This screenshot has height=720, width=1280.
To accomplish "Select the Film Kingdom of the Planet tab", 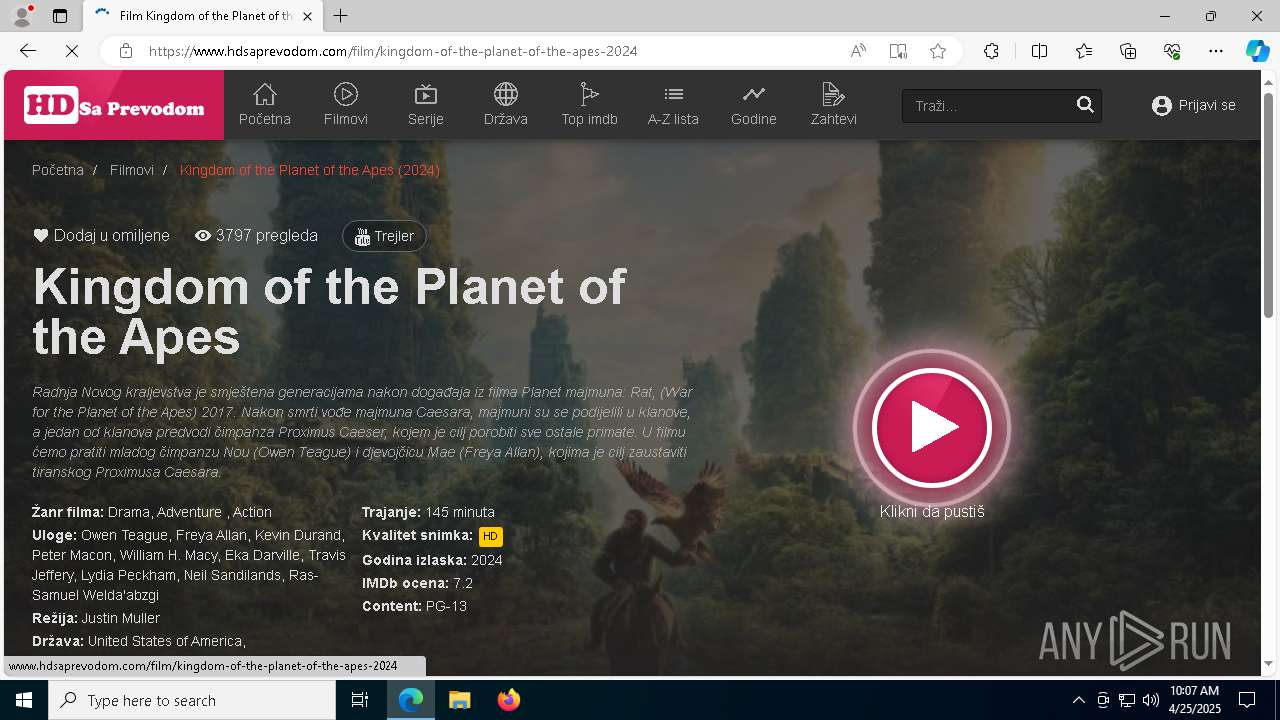I will tap(203, 16).
